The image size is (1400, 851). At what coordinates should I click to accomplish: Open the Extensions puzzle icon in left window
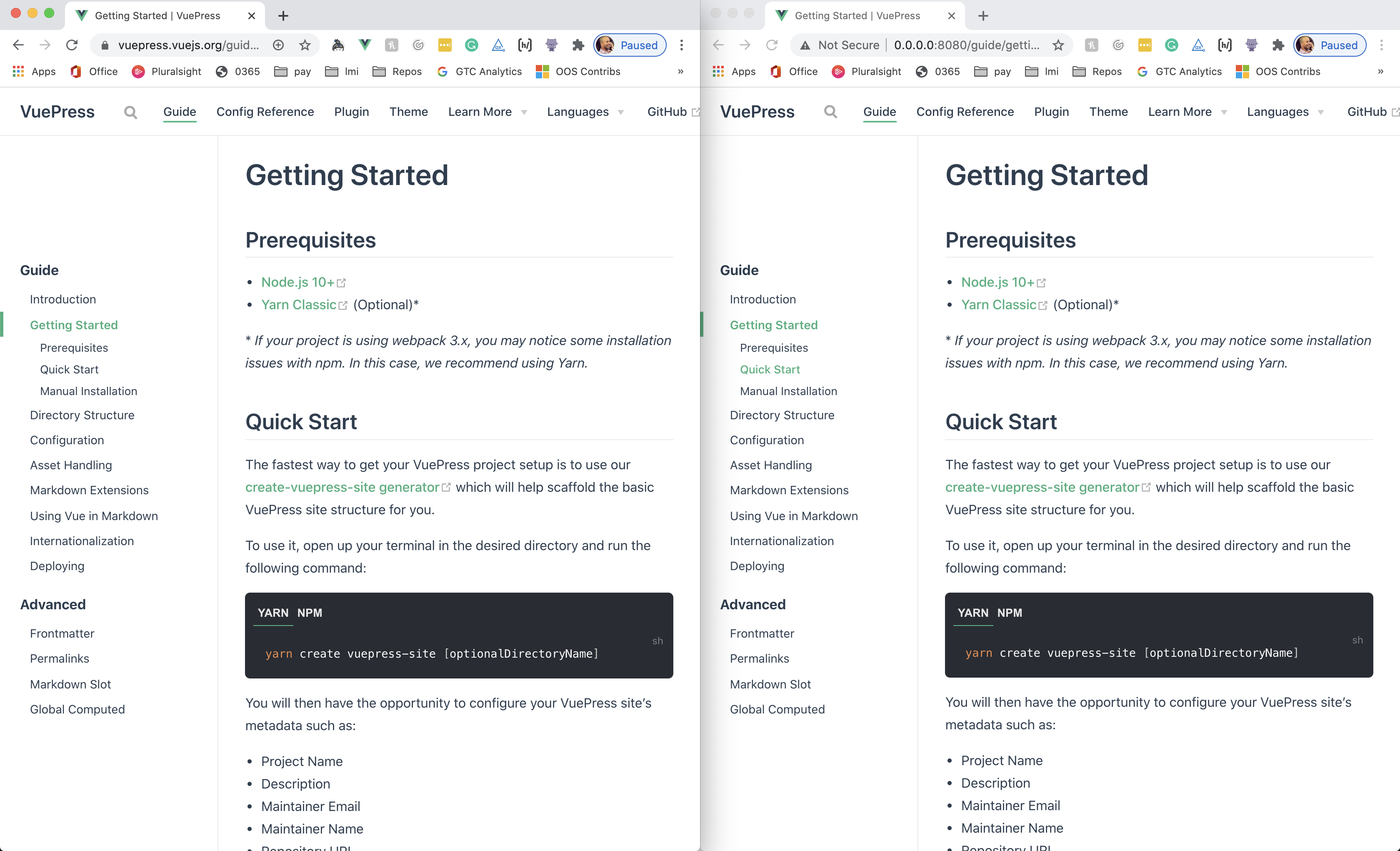[x=578, y=45]
